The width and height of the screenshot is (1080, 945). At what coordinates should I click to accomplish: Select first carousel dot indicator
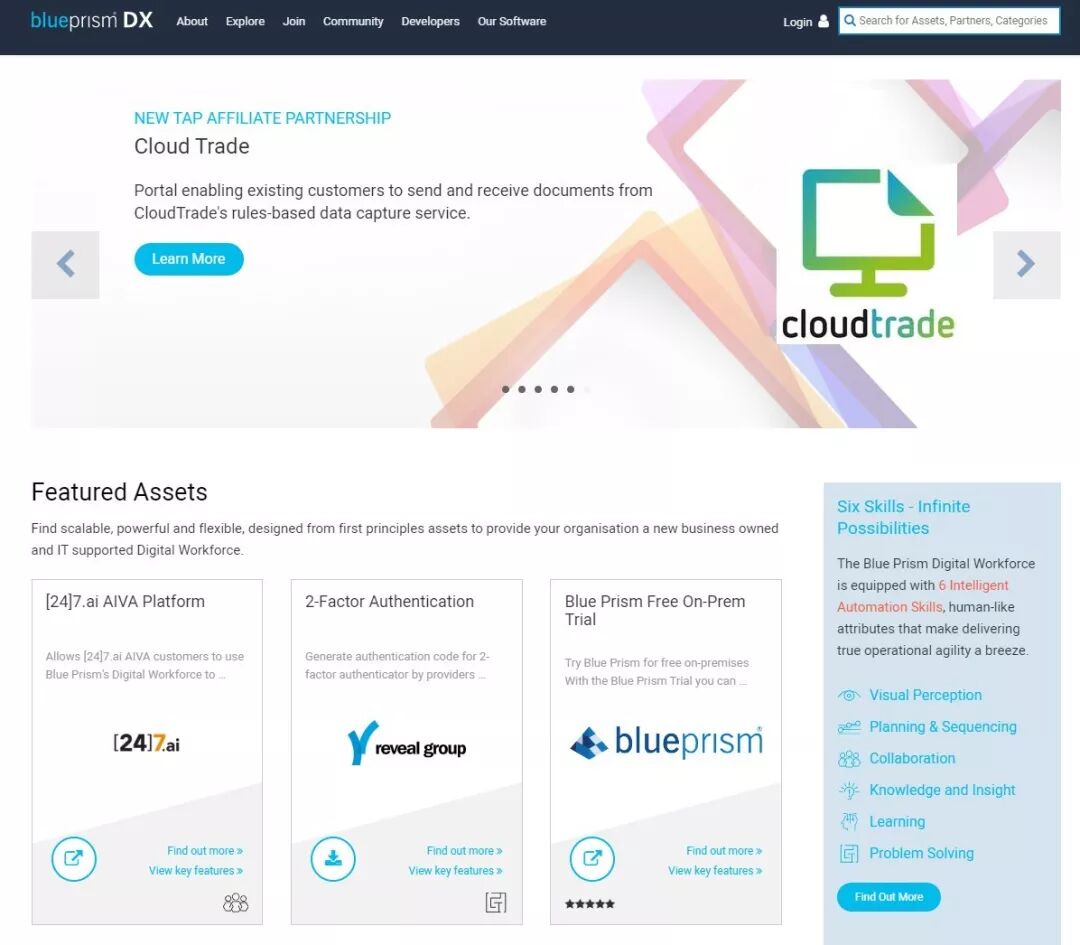pos(506,389)
